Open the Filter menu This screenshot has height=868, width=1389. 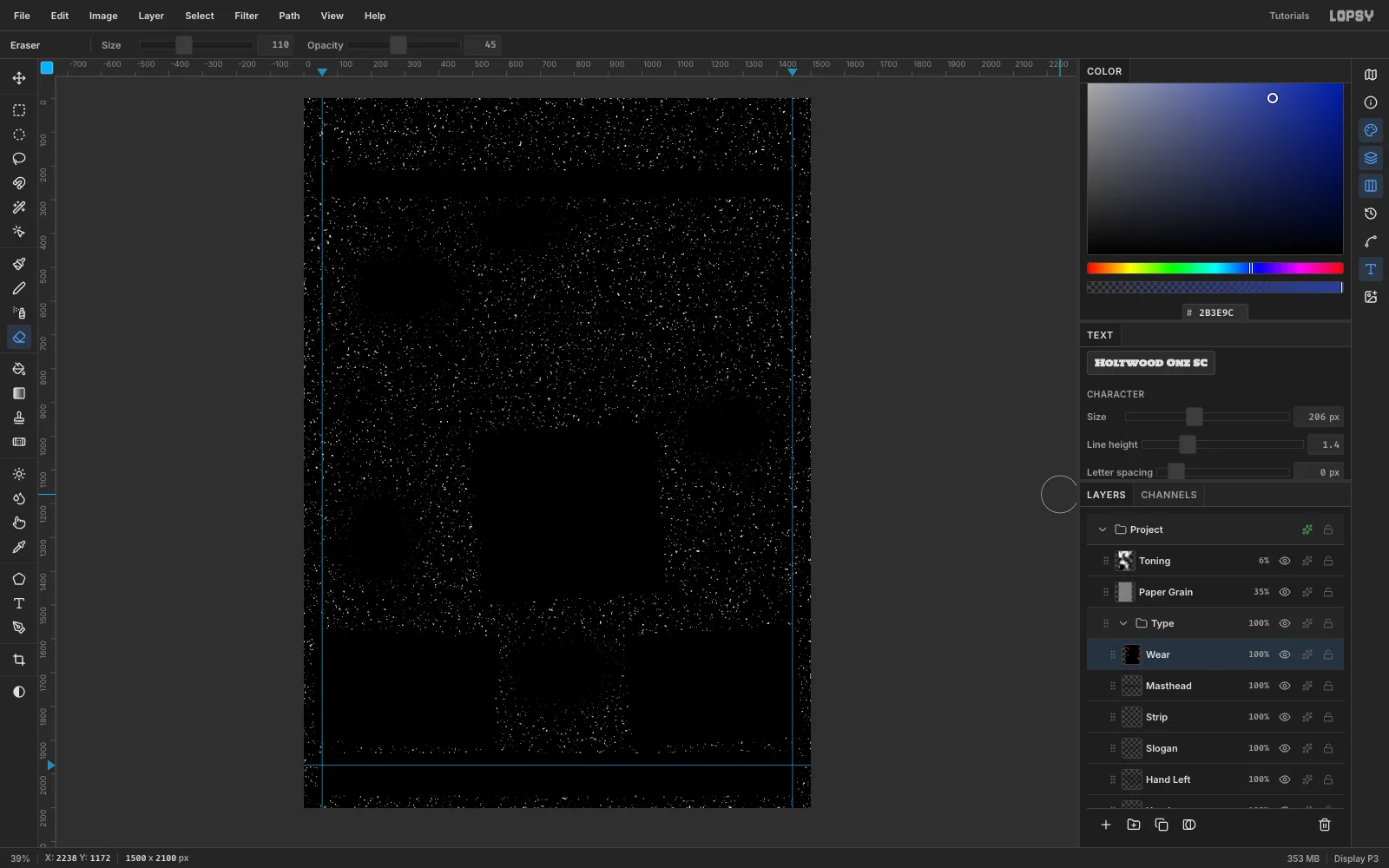[x=247, y=16]
